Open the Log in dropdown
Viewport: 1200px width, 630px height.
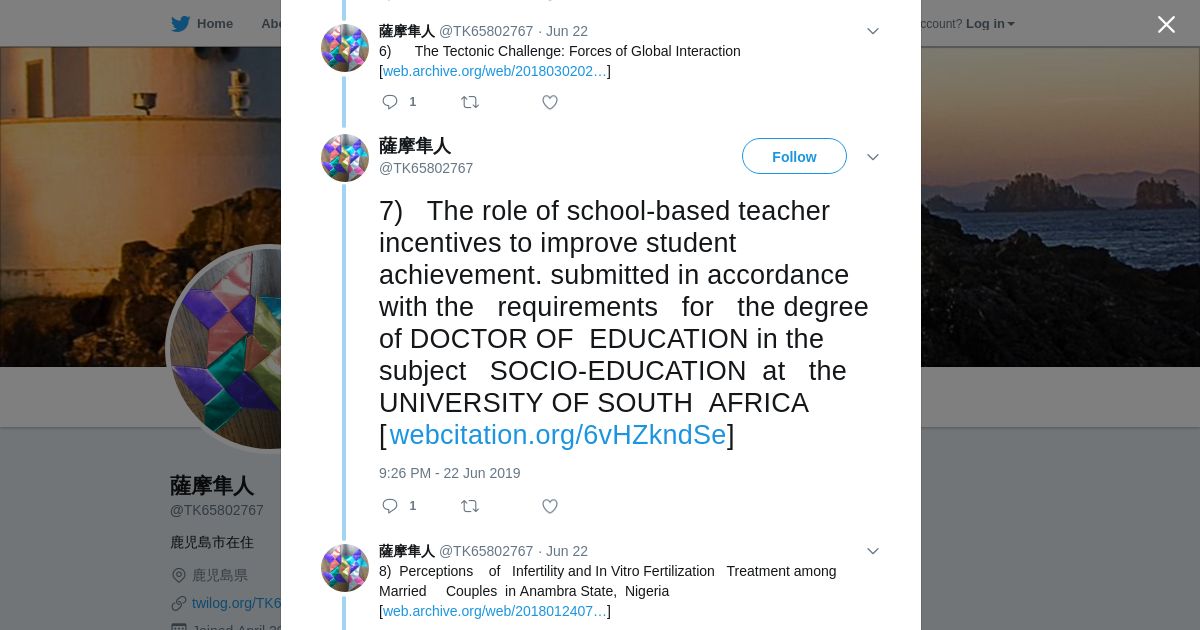(x=990, y=24)
